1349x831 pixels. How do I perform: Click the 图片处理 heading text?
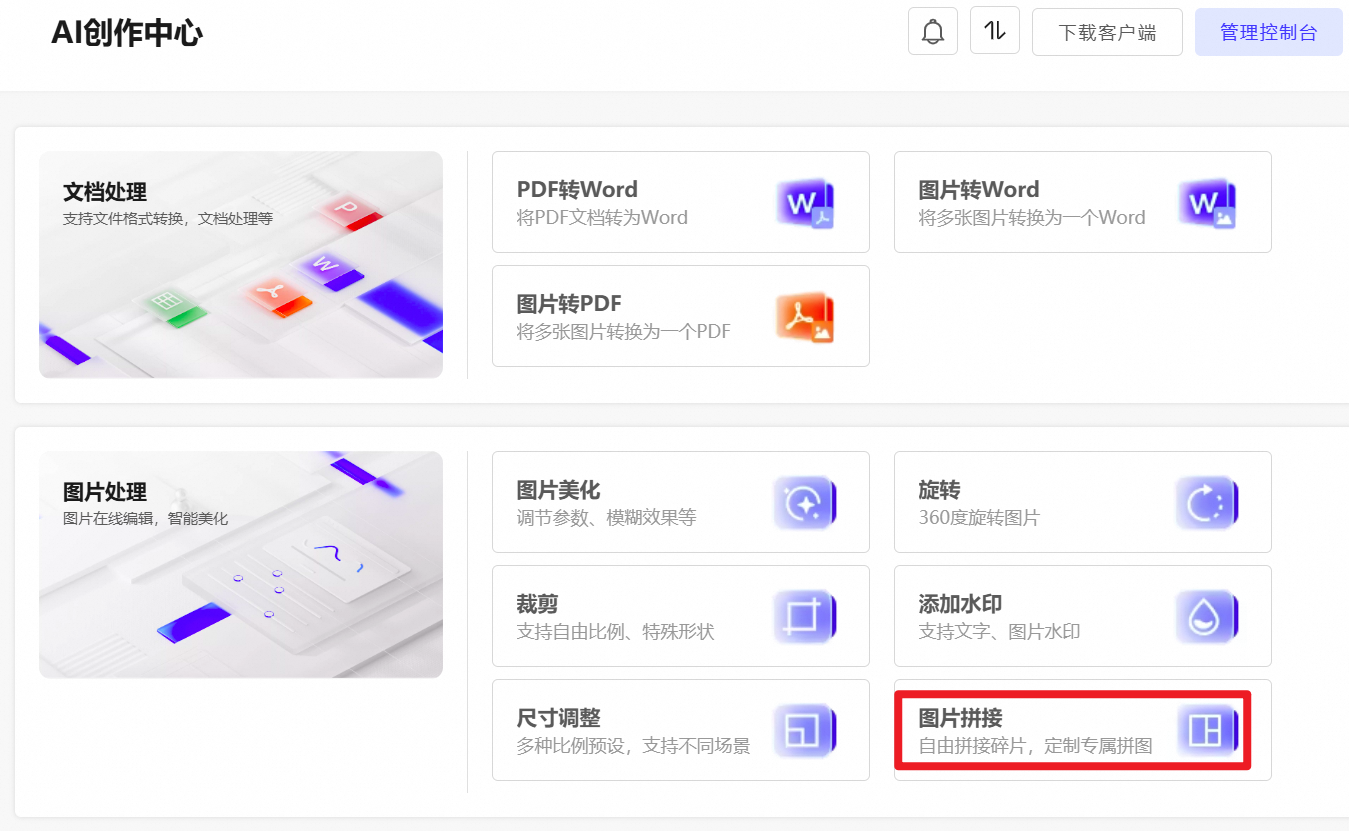click(x=105, y=492)
